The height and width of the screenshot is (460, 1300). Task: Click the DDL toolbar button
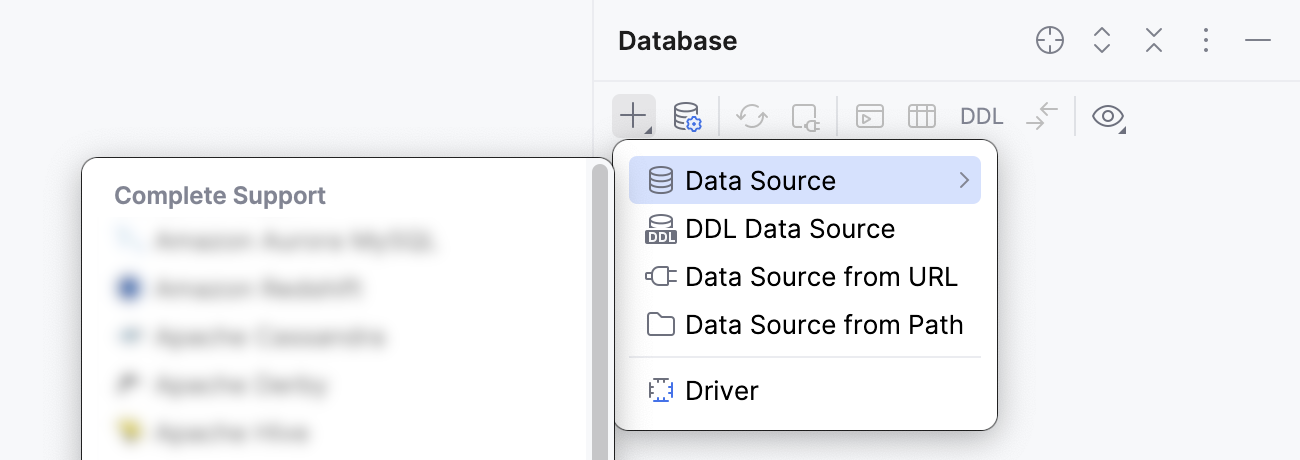981,116
